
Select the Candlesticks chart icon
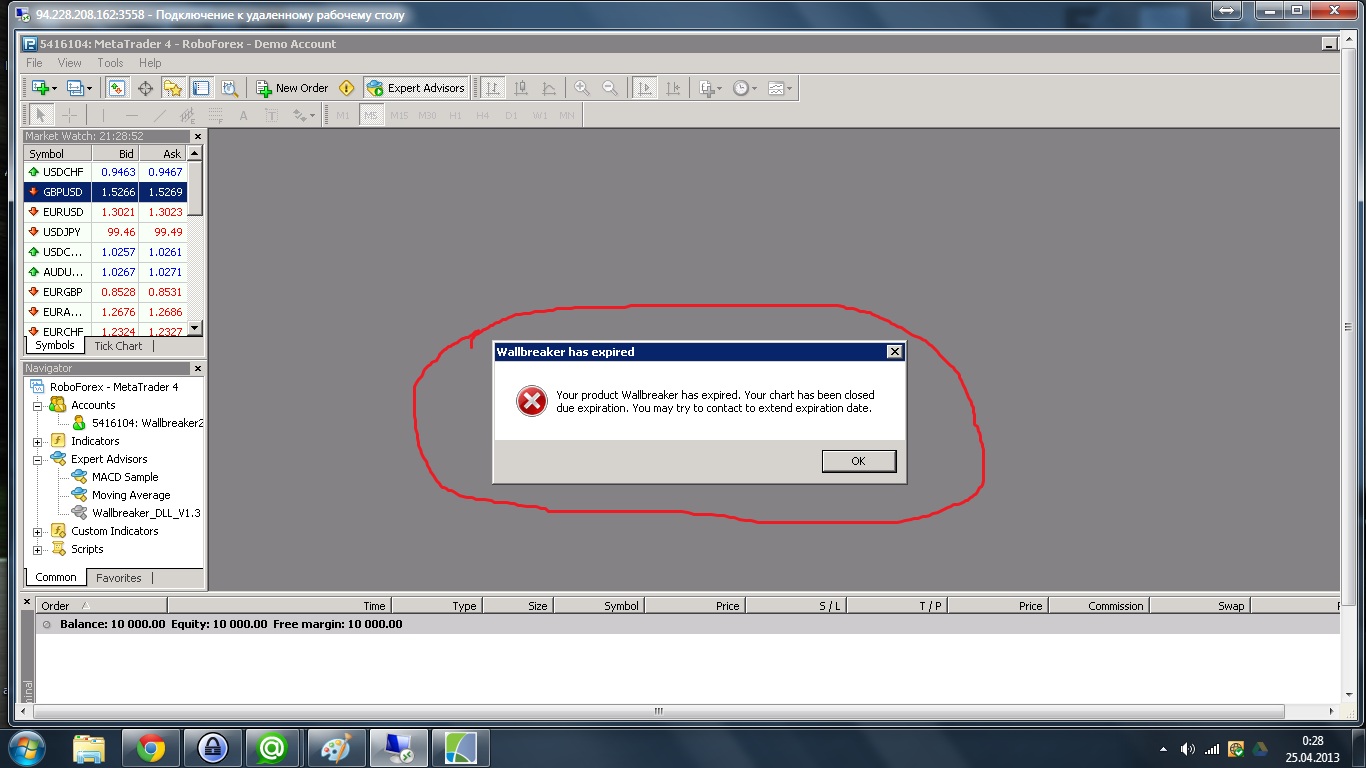pos(521,88)
